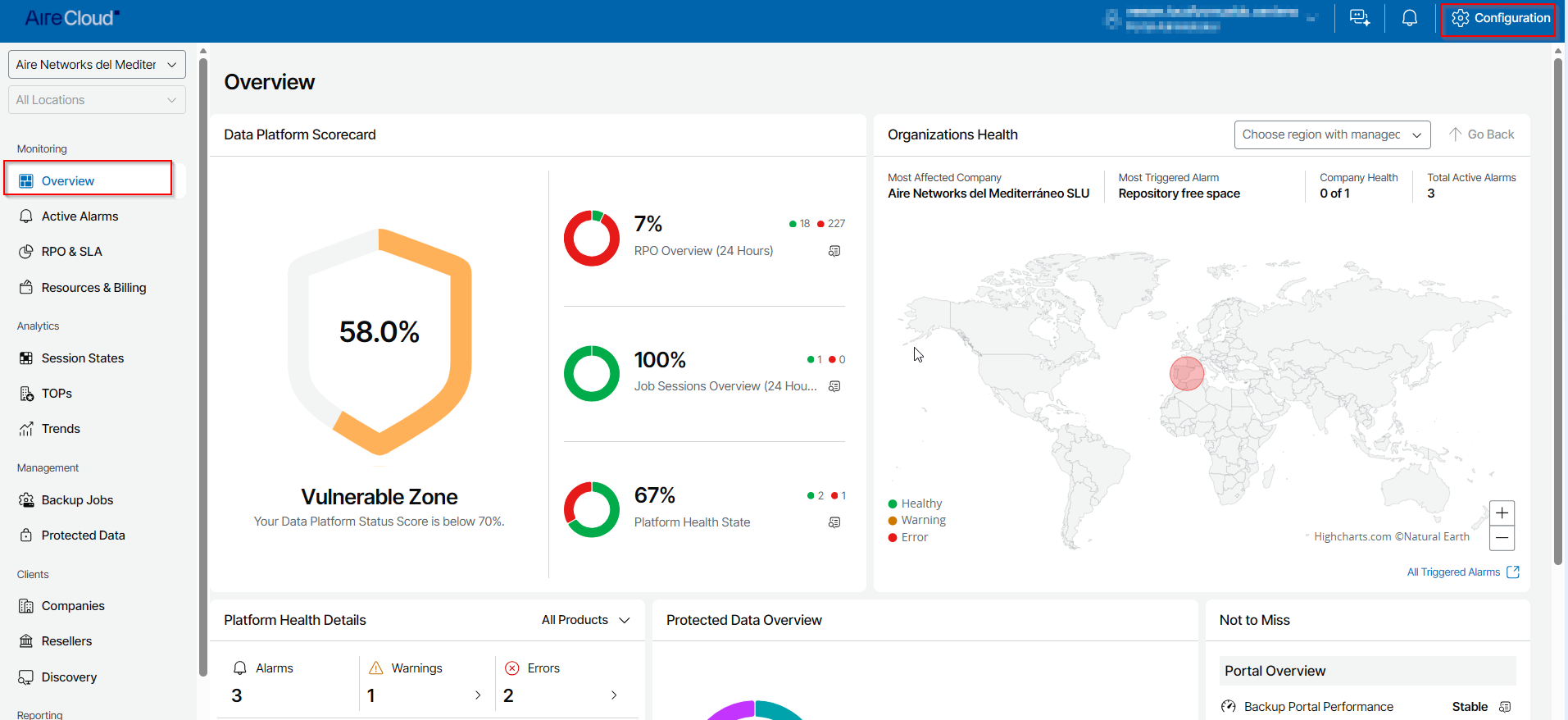This screenshot has height=720, width=1568.
Task: Click the 7% RPO Overview value
Action: point(648,224)
